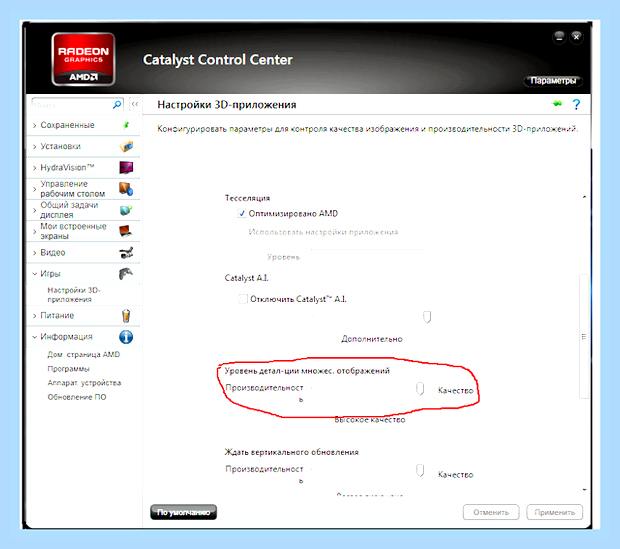Screen dimensions: 620x549
Task: Click the settings panel vertical scrollbar
Action: 584,336
